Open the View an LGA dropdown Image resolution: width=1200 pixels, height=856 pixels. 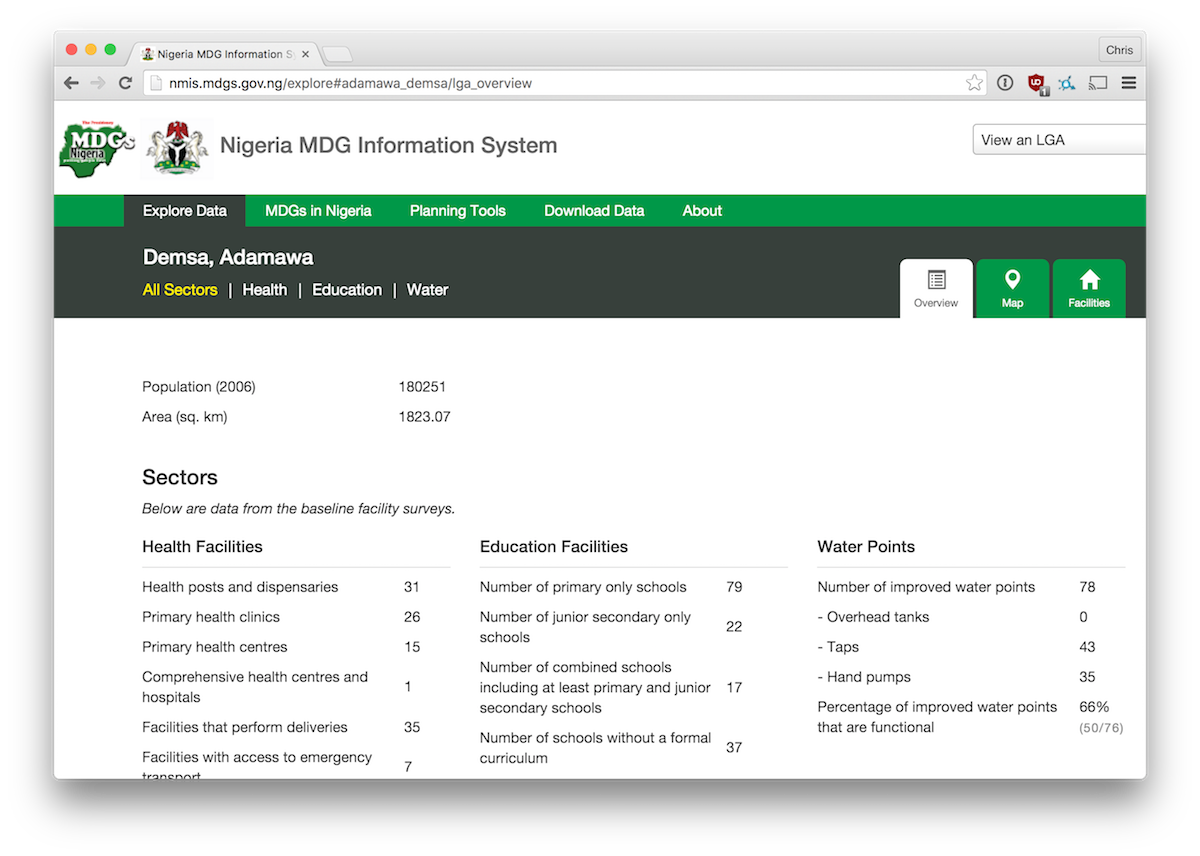(x=1059, y=140)
